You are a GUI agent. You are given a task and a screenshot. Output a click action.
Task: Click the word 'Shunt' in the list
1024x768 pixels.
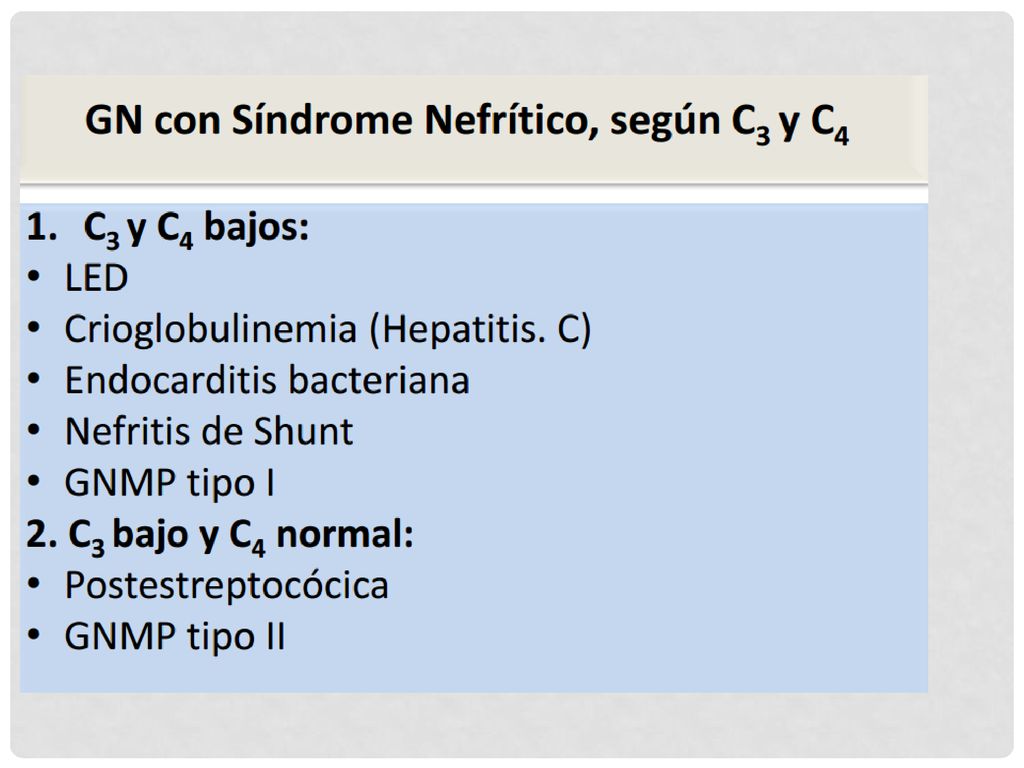[x=303, y=432]
